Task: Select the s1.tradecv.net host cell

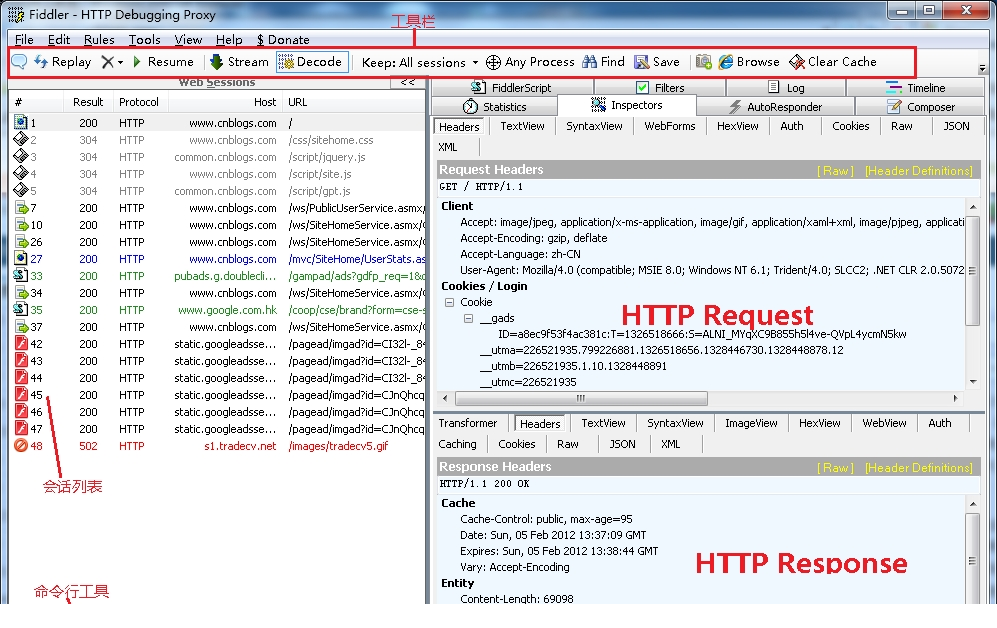Action: [240, 446]
